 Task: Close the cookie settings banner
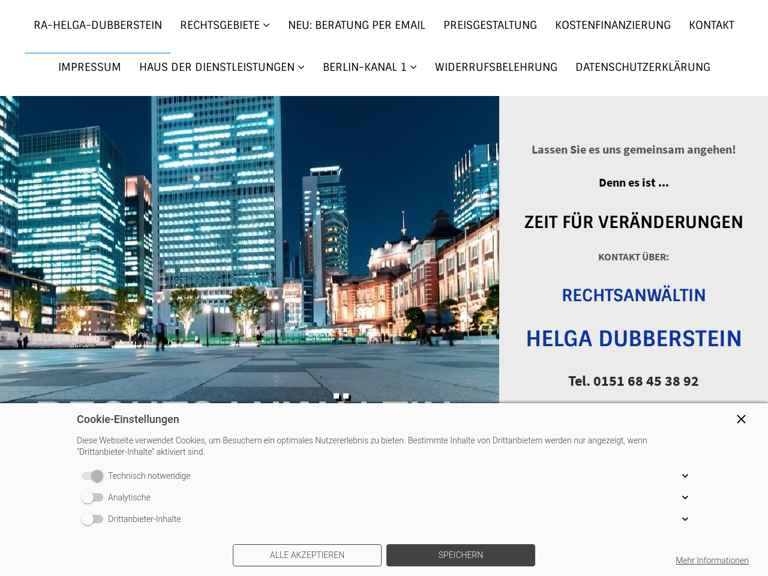tap(741, 419)
